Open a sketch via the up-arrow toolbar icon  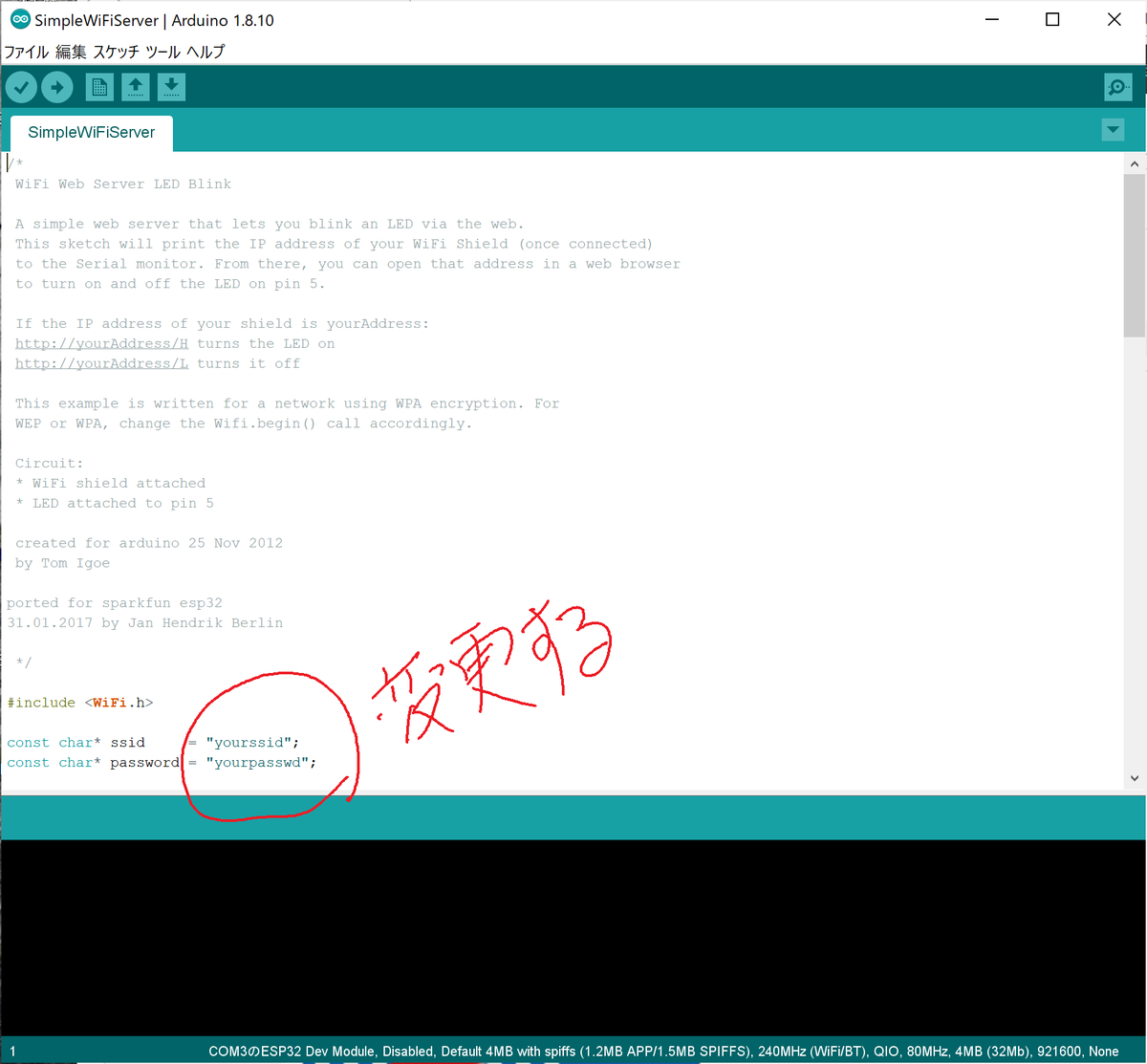(x=135, y=86)
